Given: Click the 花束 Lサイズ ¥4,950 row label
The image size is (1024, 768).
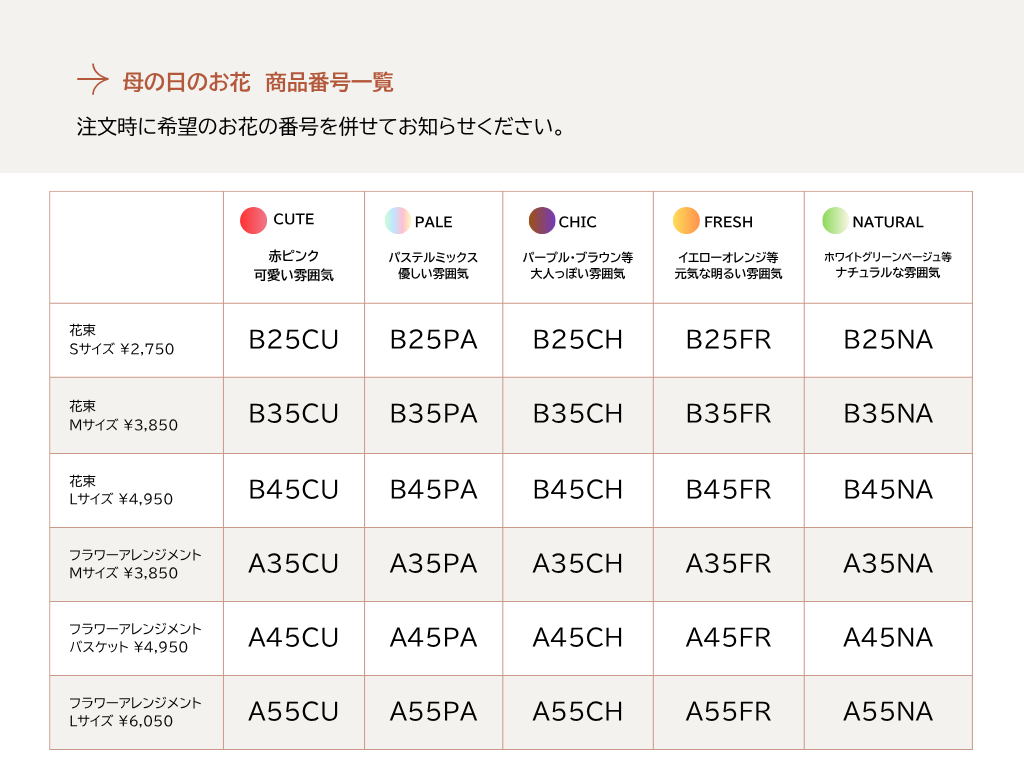Looking at the screenshot, I should [x=121, y=490].
